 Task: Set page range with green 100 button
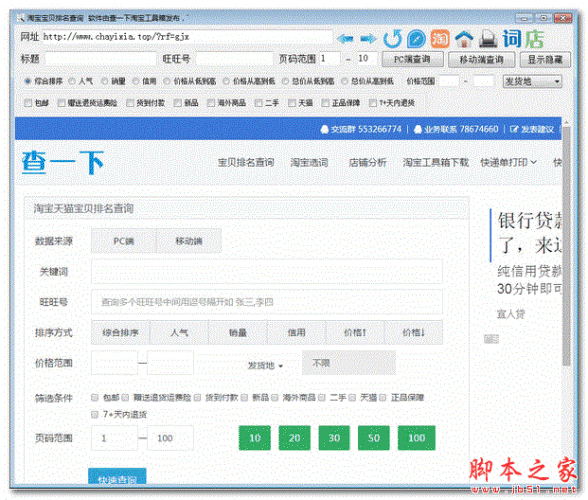click(x=416, y=438)
